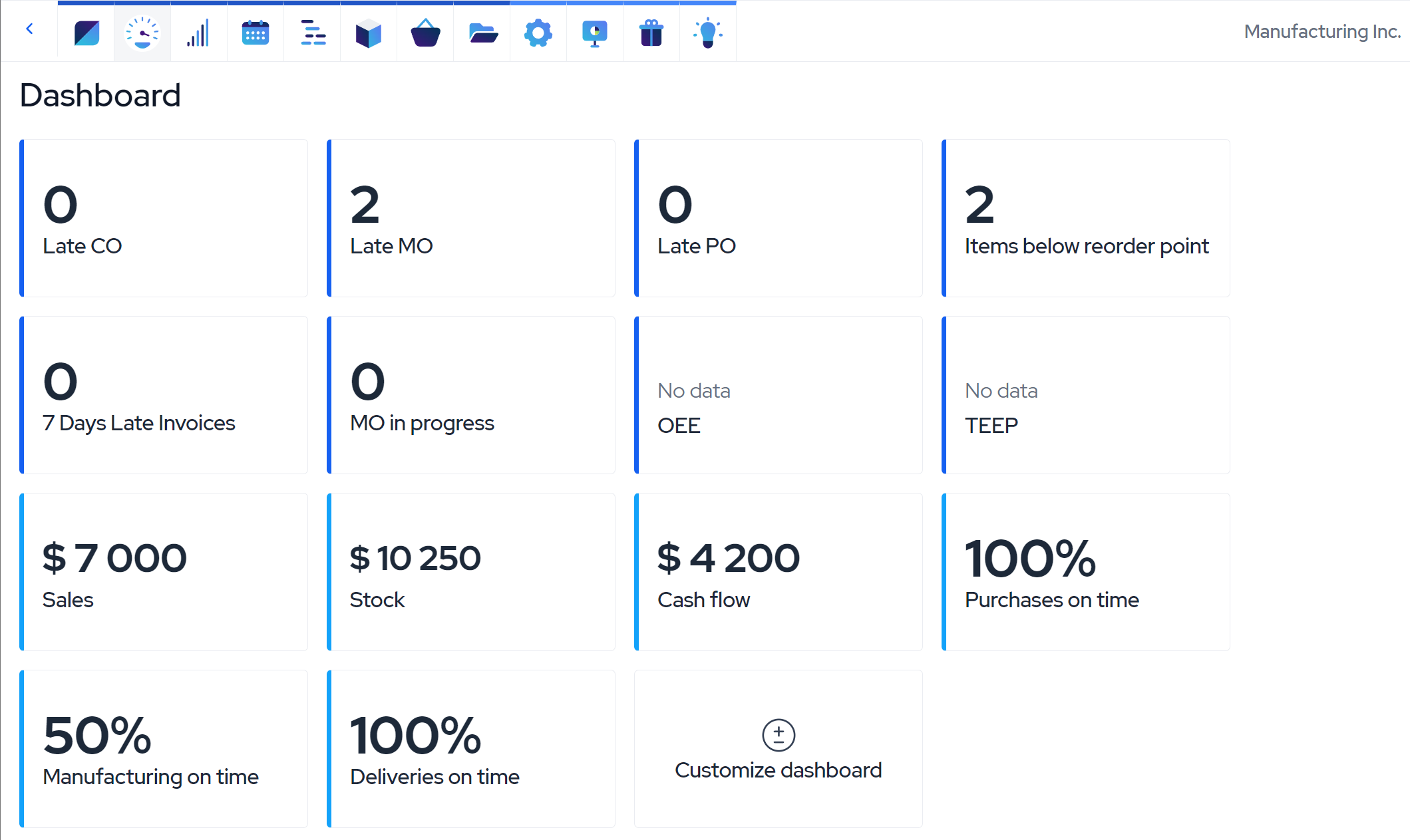Open Items below reorder point tile
Viewport: 1410px width, 840px height.
pos(1086,218)
